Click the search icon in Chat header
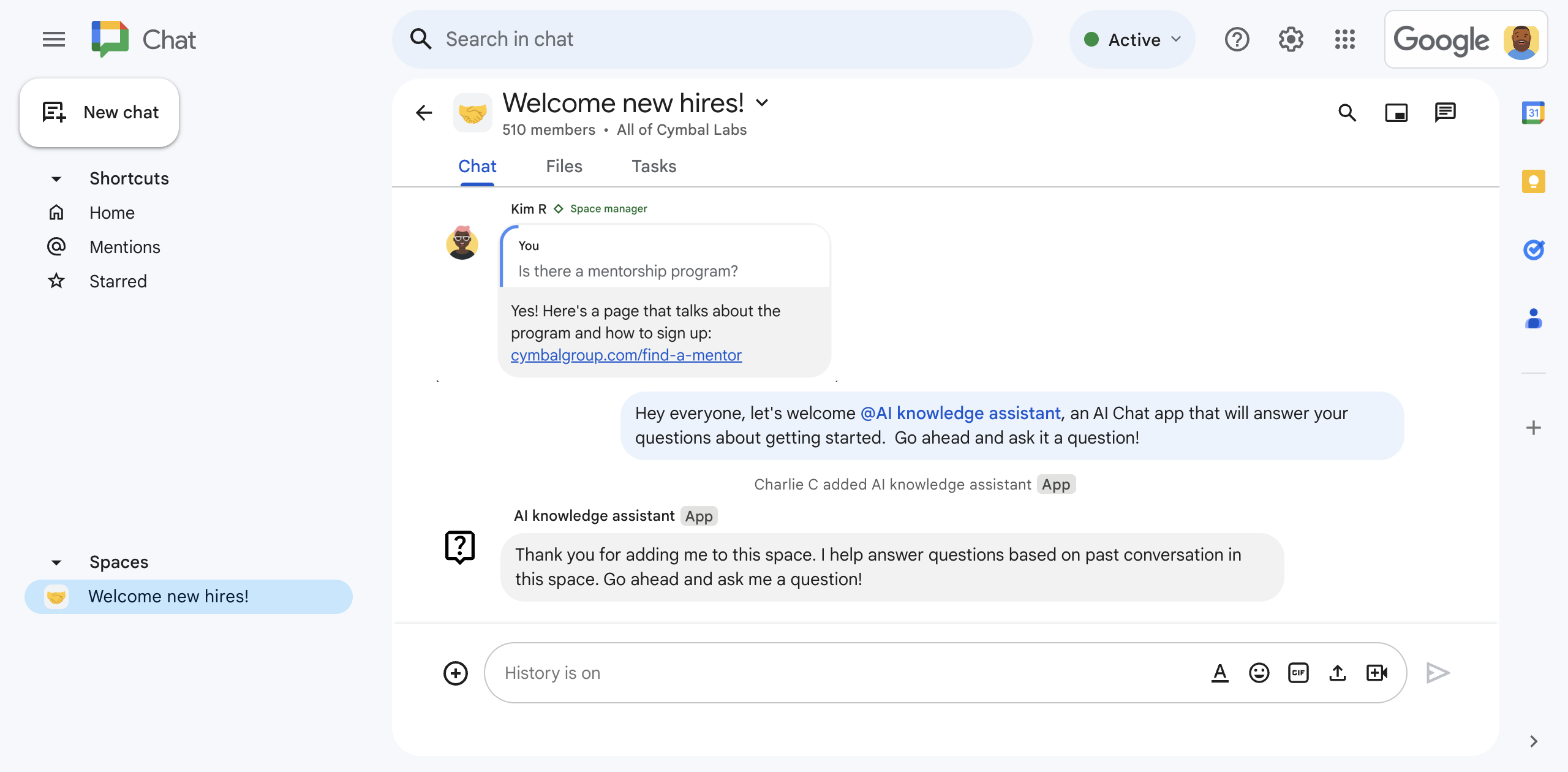The image size is (1568, 772). [x=1348, y=111]
